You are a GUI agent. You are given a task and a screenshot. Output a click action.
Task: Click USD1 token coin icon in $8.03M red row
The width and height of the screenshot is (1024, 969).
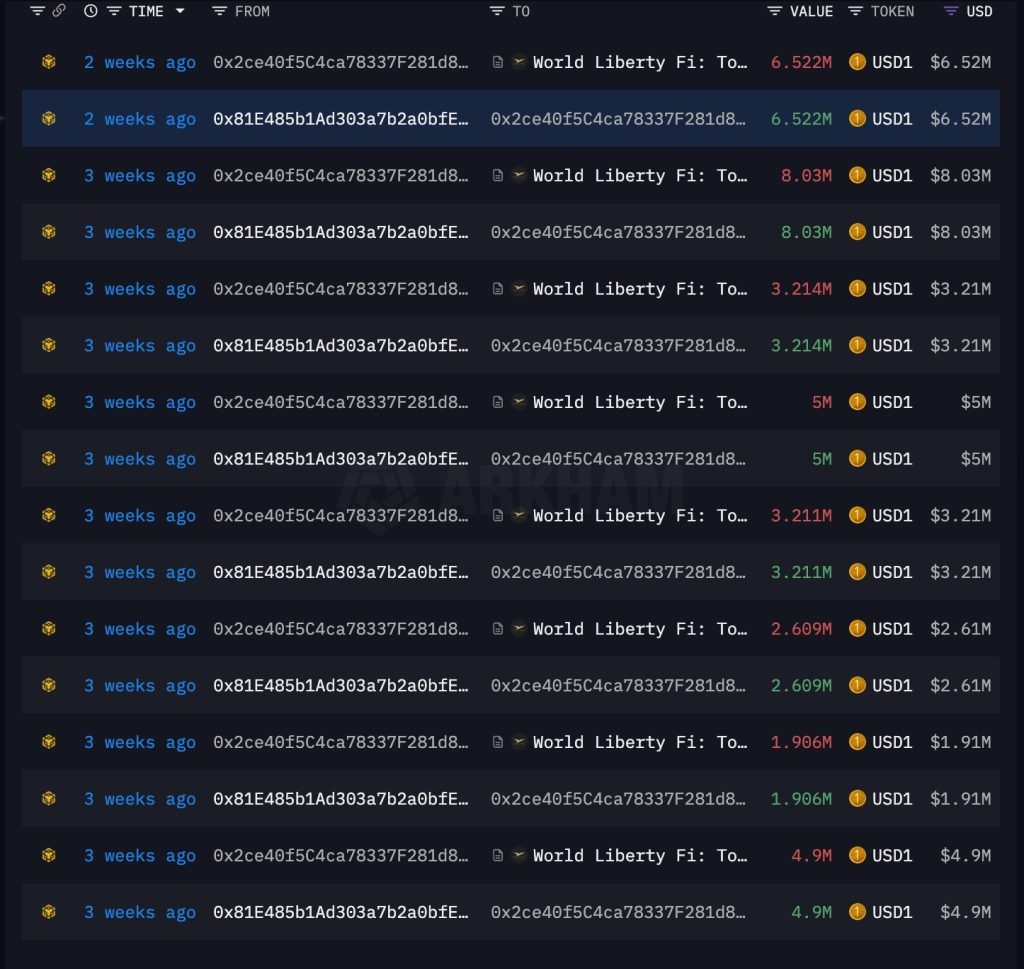[x=856, y=175]
